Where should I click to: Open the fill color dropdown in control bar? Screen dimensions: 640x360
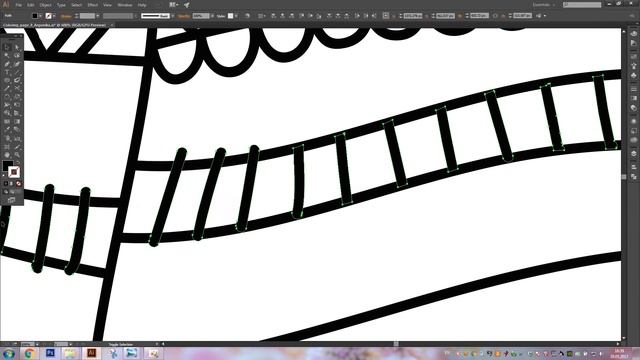[x=40, y=16]
